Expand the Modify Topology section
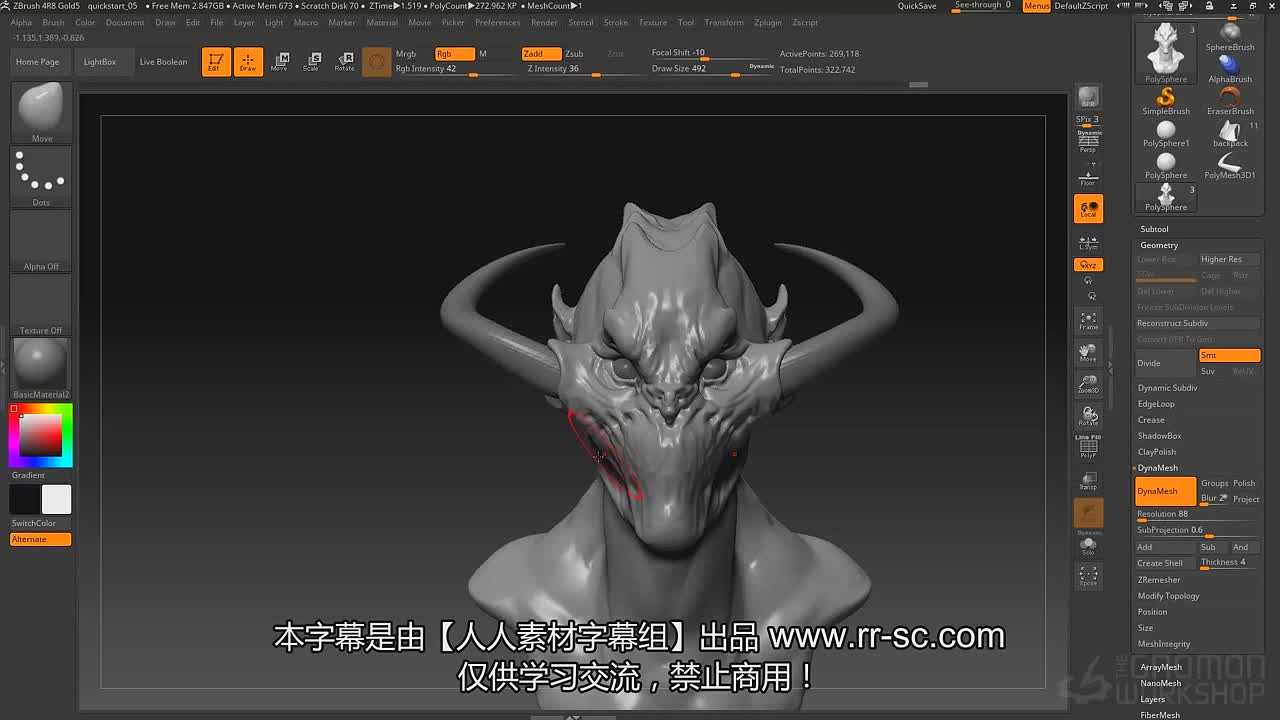The height and width of the screenshot is (720, 1280). pos(1168,596)
